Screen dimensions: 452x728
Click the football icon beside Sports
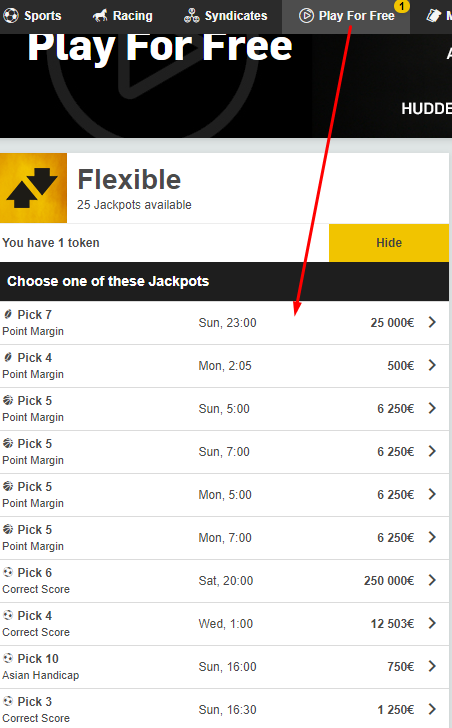(x=11, y=15)
